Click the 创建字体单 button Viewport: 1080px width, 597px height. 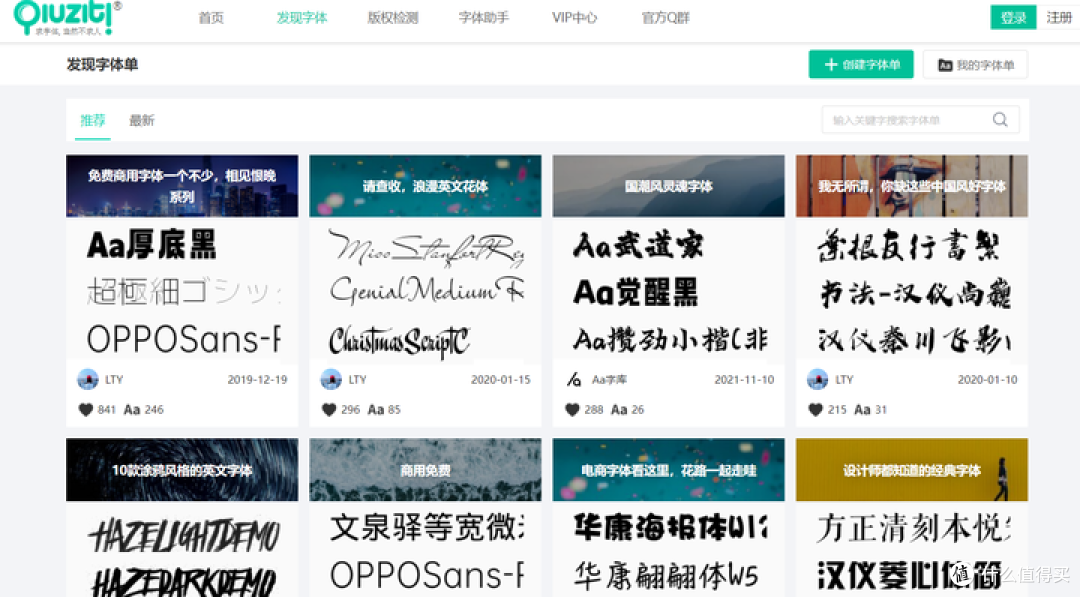861,65
